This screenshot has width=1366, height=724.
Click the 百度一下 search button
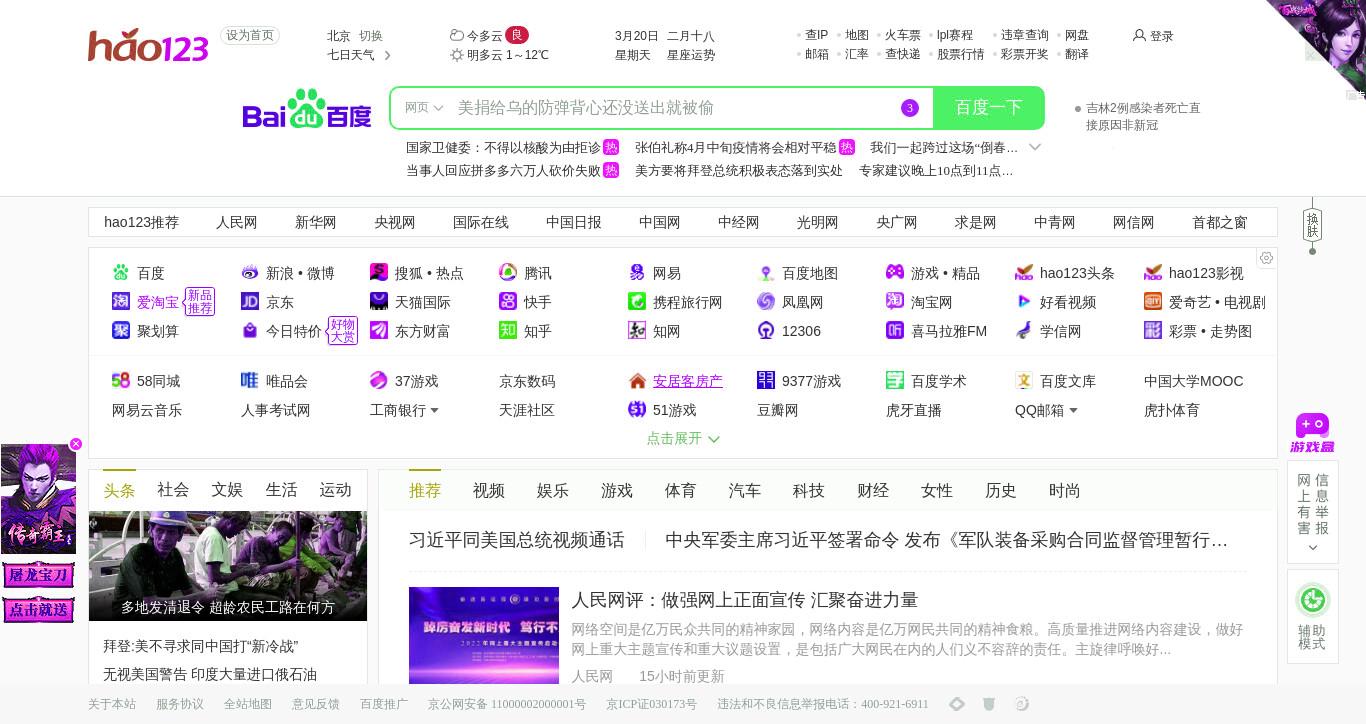click(x=988, y=108)
